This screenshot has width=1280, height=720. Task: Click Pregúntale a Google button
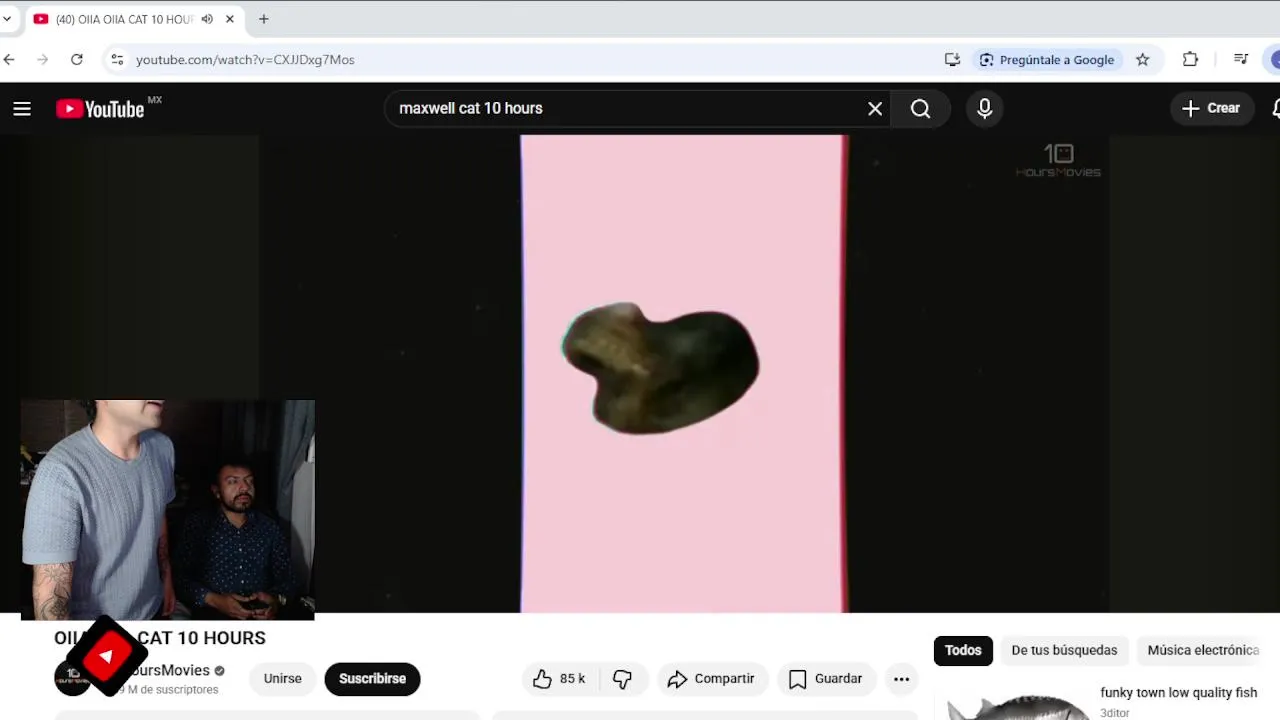1047,60
